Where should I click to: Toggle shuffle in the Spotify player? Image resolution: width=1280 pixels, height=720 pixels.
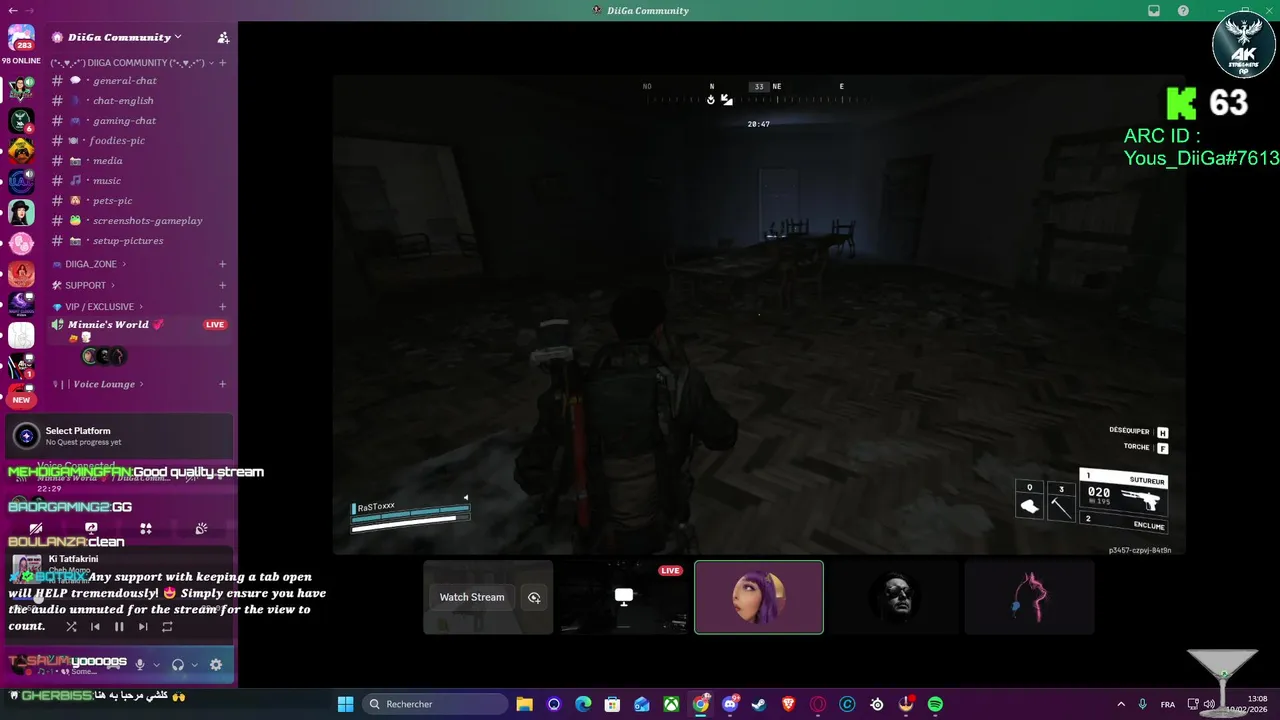[x=71, y=627]
